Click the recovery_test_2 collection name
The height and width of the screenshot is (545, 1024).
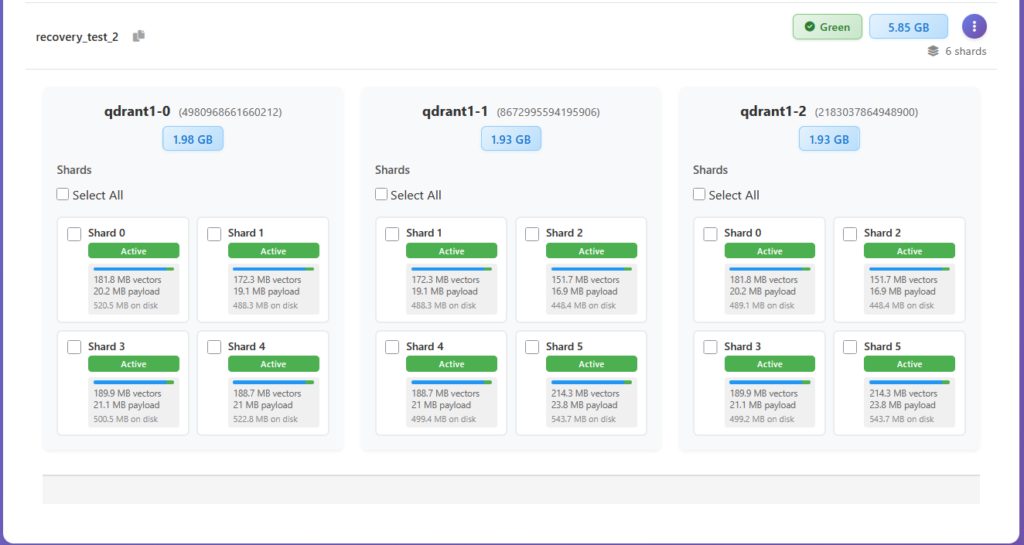(x=77, y=37)
